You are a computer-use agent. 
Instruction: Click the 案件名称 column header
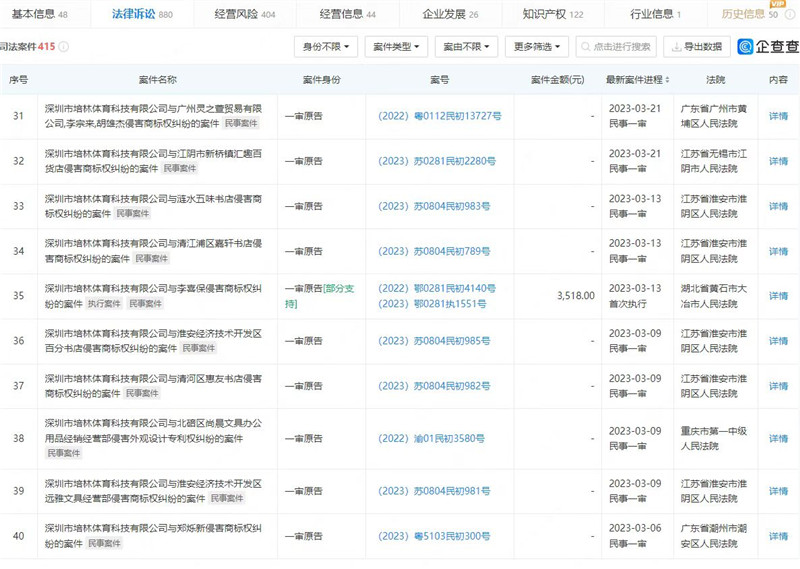158,80
